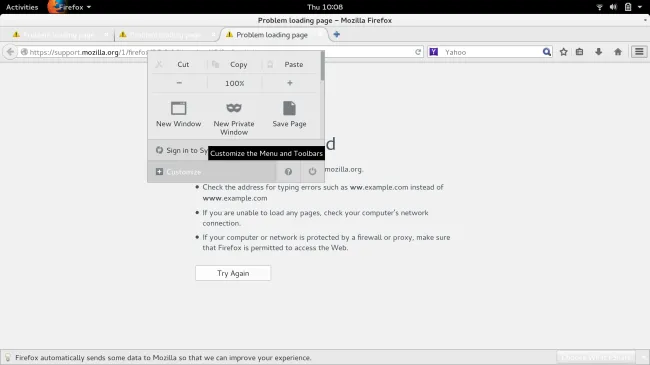
Task: Zoom out with the minus button
Action: (x=179, y=83)
